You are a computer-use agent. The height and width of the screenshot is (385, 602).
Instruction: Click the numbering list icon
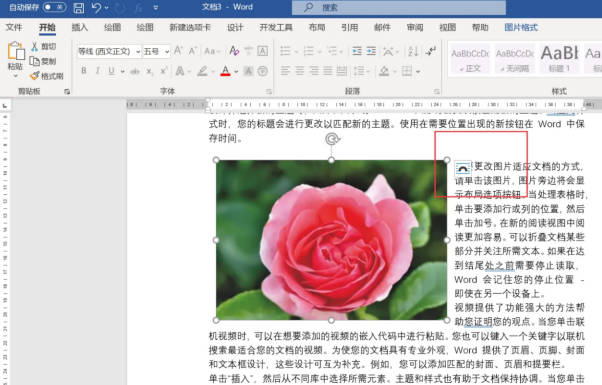click(308, 51)
